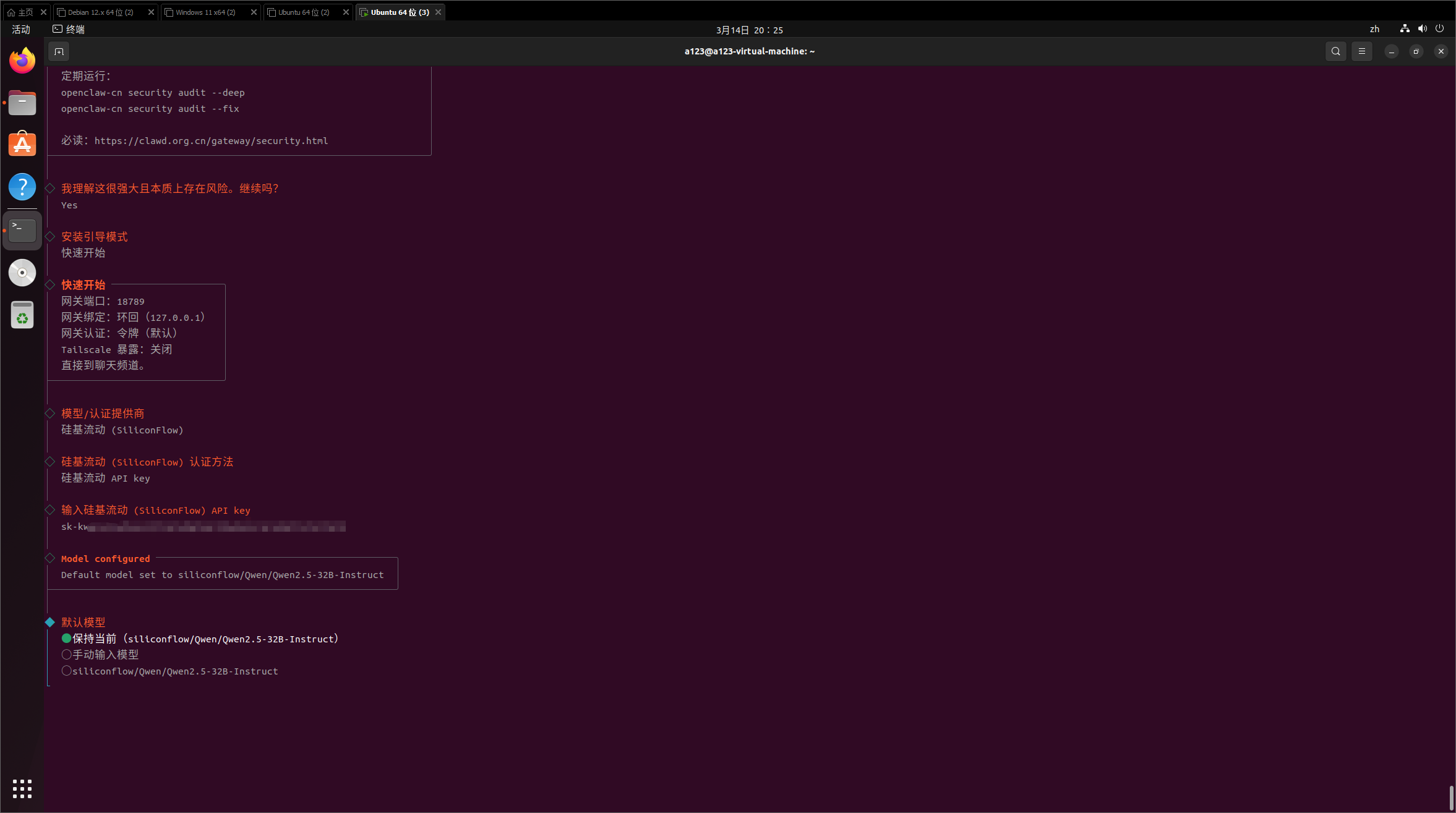Launch Firefox from the dock
The width and height of the screenshot is (1456, 813).
[x=22, y=61]
